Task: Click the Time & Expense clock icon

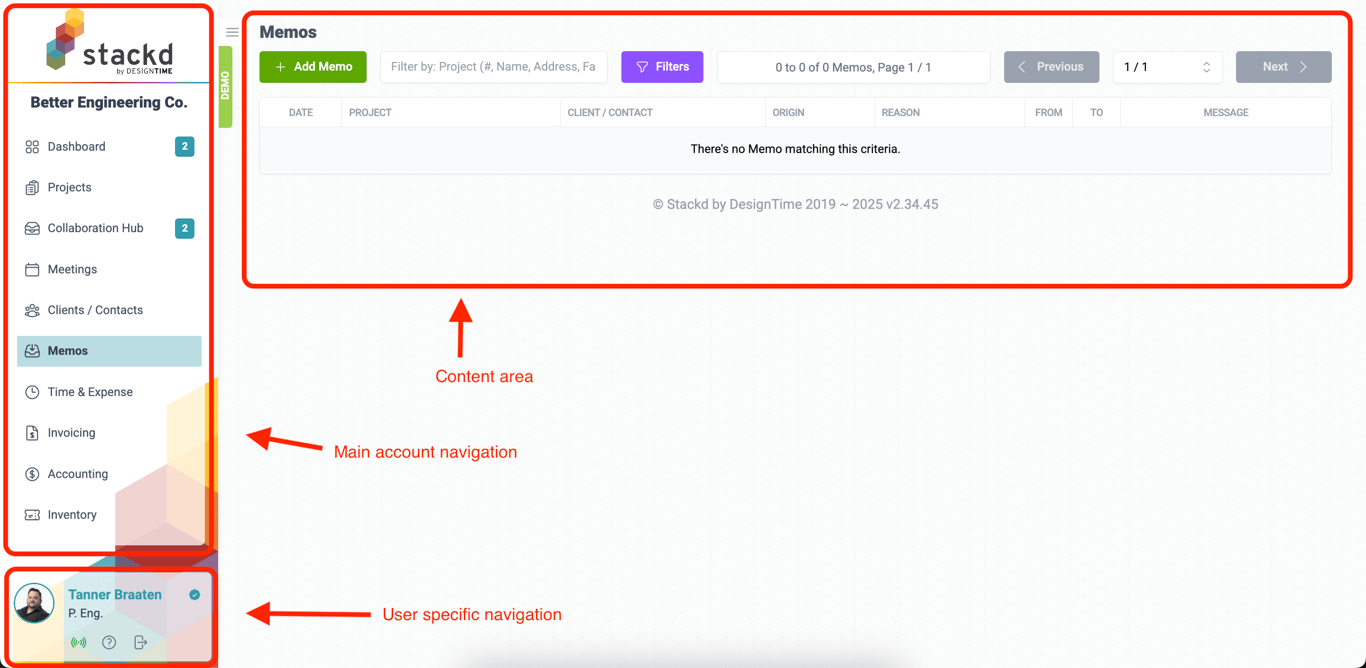Action: click(x=32, y=392)
